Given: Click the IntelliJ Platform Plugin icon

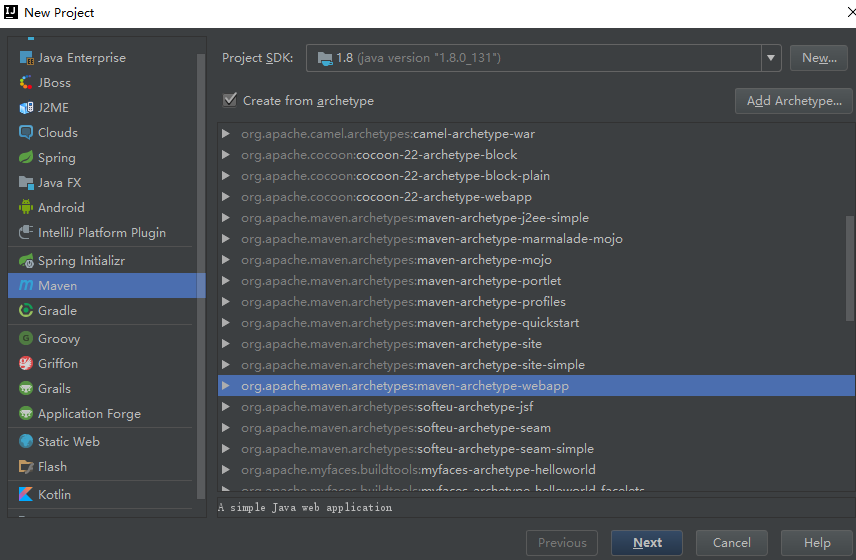Looking at the screenshot, I should tap(26, 232).
